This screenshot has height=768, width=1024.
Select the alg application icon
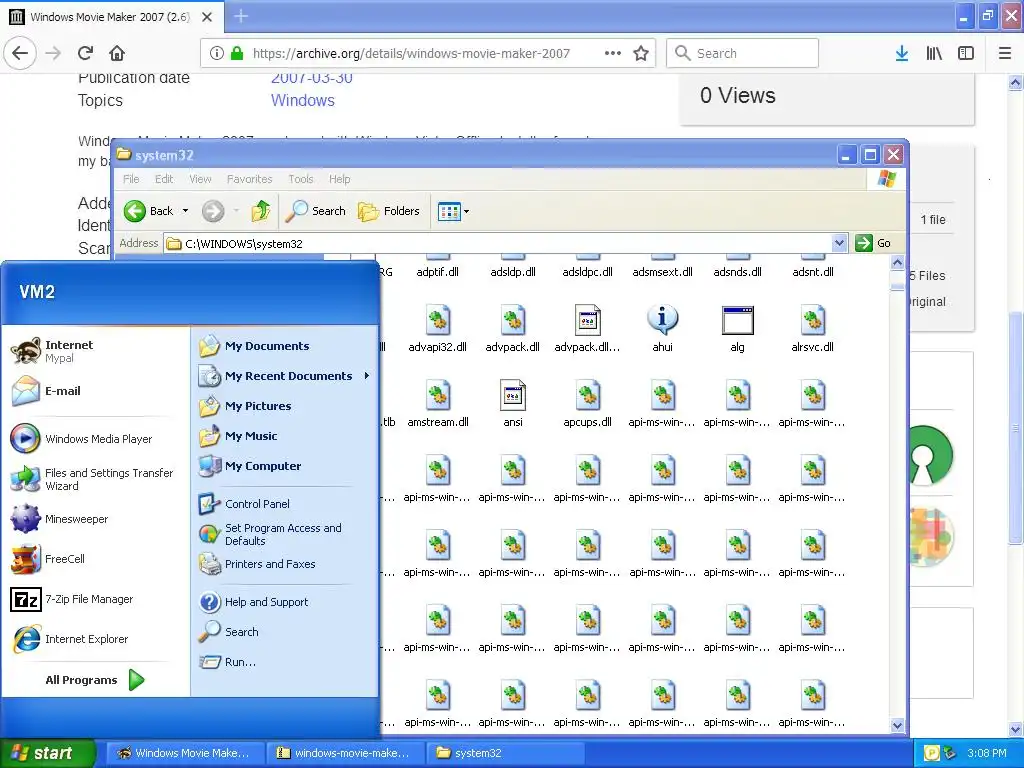pyautogui.click(x=737, y=321)
